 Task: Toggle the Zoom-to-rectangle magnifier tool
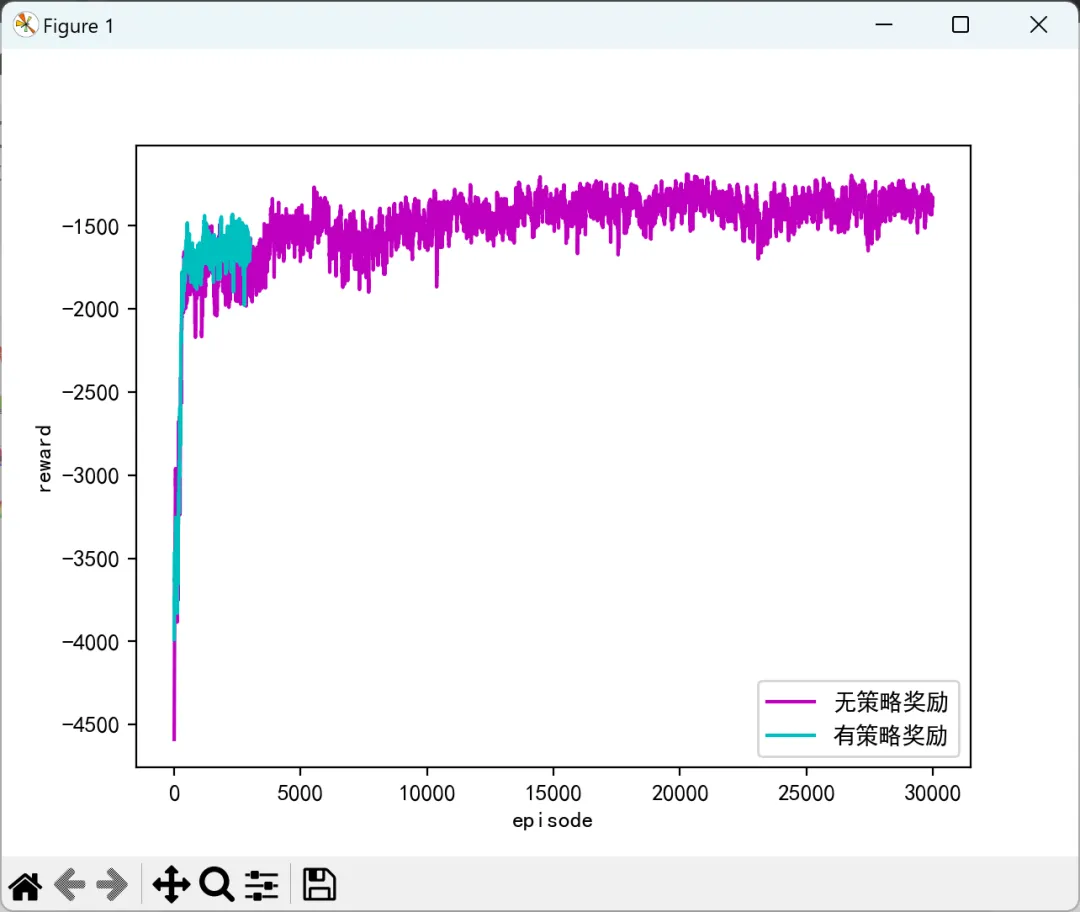217,884
